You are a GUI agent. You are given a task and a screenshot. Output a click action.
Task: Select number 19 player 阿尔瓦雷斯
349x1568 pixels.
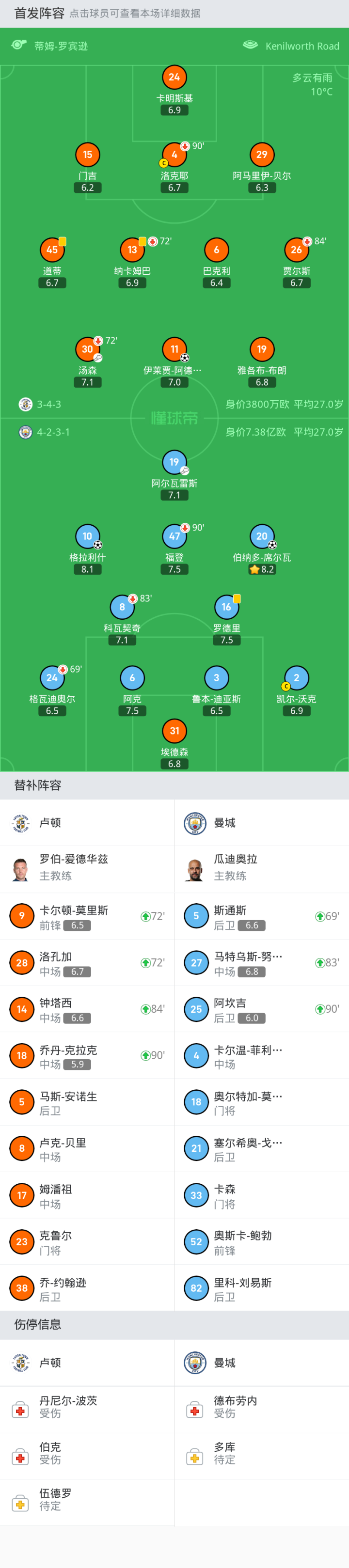coord(174,463)
